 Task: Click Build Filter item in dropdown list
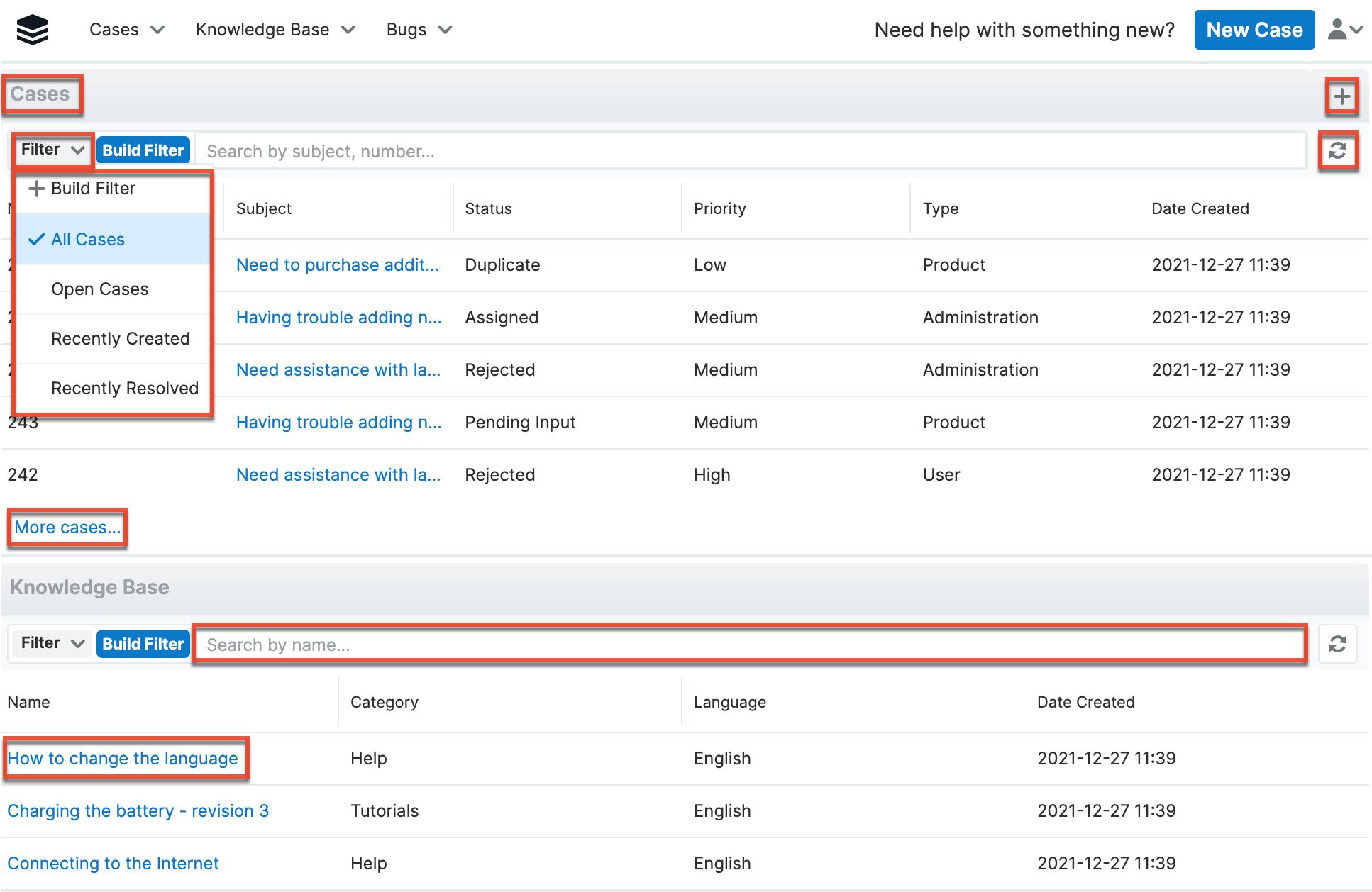tap(92, 189)
